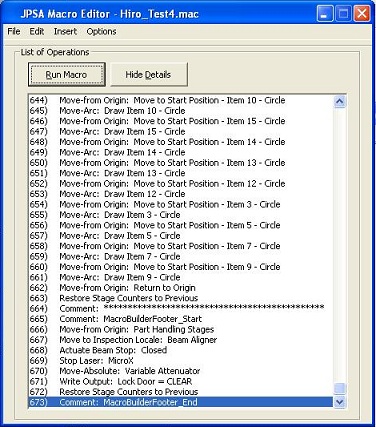Open the File menu
This screenshot has height=427, width=376.
point(14,31)
